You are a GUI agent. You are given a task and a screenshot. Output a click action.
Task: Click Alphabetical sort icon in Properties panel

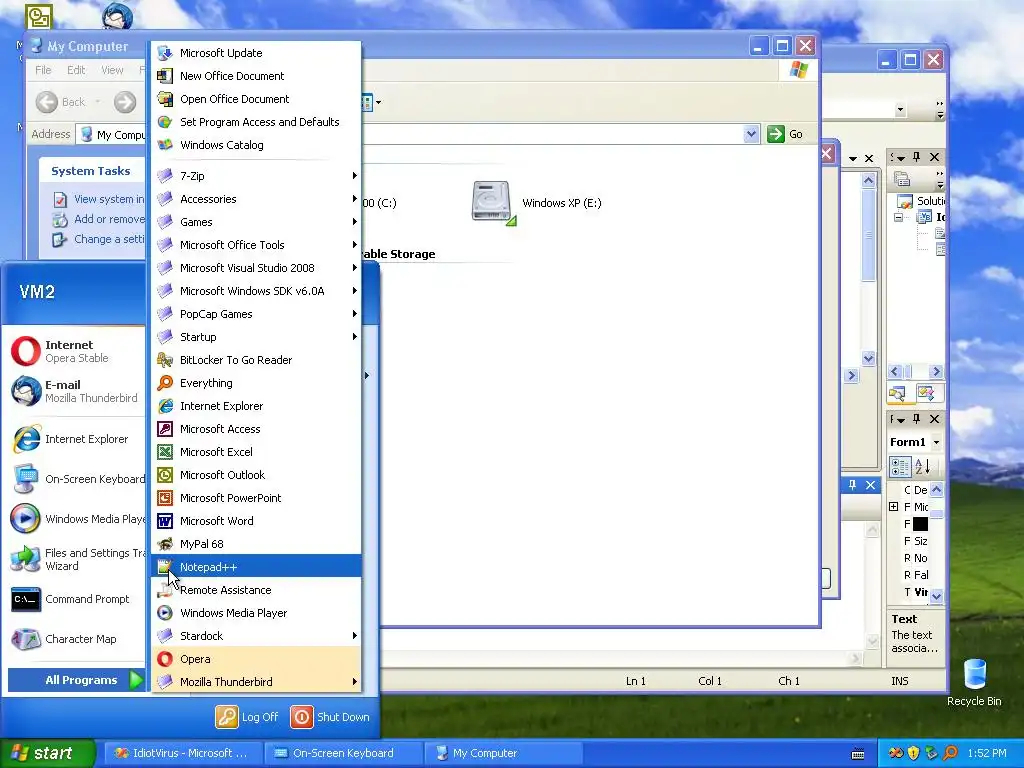pyautogui.click(x=923, y=466)
